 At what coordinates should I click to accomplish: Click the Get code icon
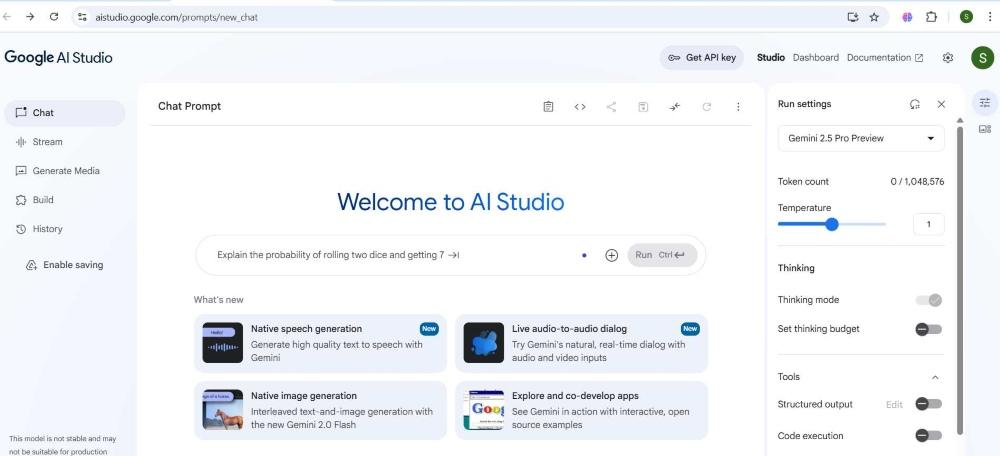click(x=580, y=107)
